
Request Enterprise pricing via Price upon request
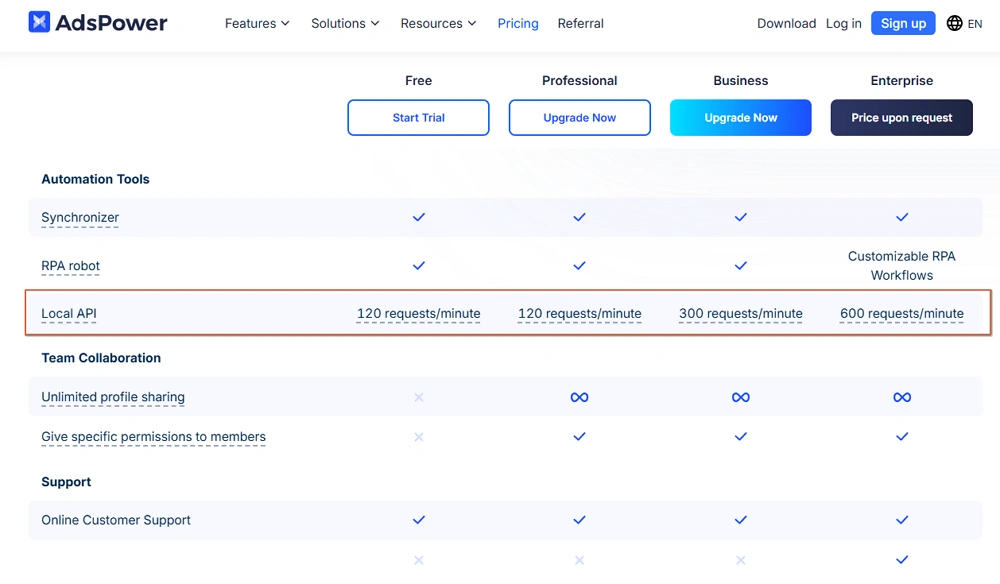pos(901,117)
